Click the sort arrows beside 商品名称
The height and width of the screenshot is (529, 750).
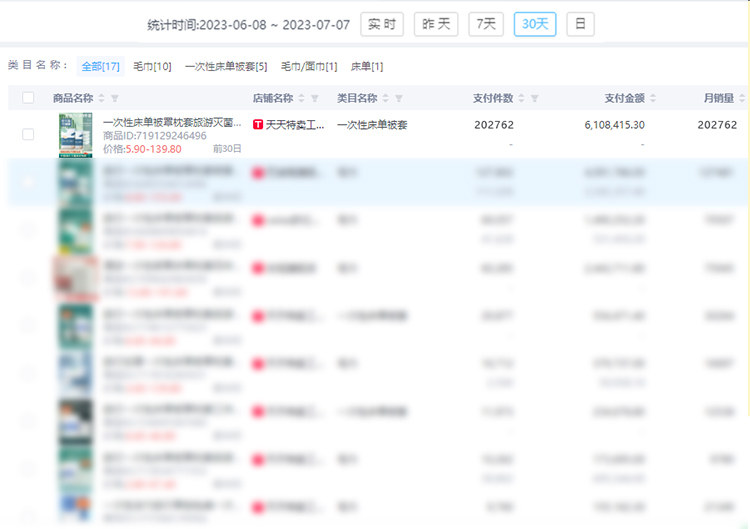point(101,98)
